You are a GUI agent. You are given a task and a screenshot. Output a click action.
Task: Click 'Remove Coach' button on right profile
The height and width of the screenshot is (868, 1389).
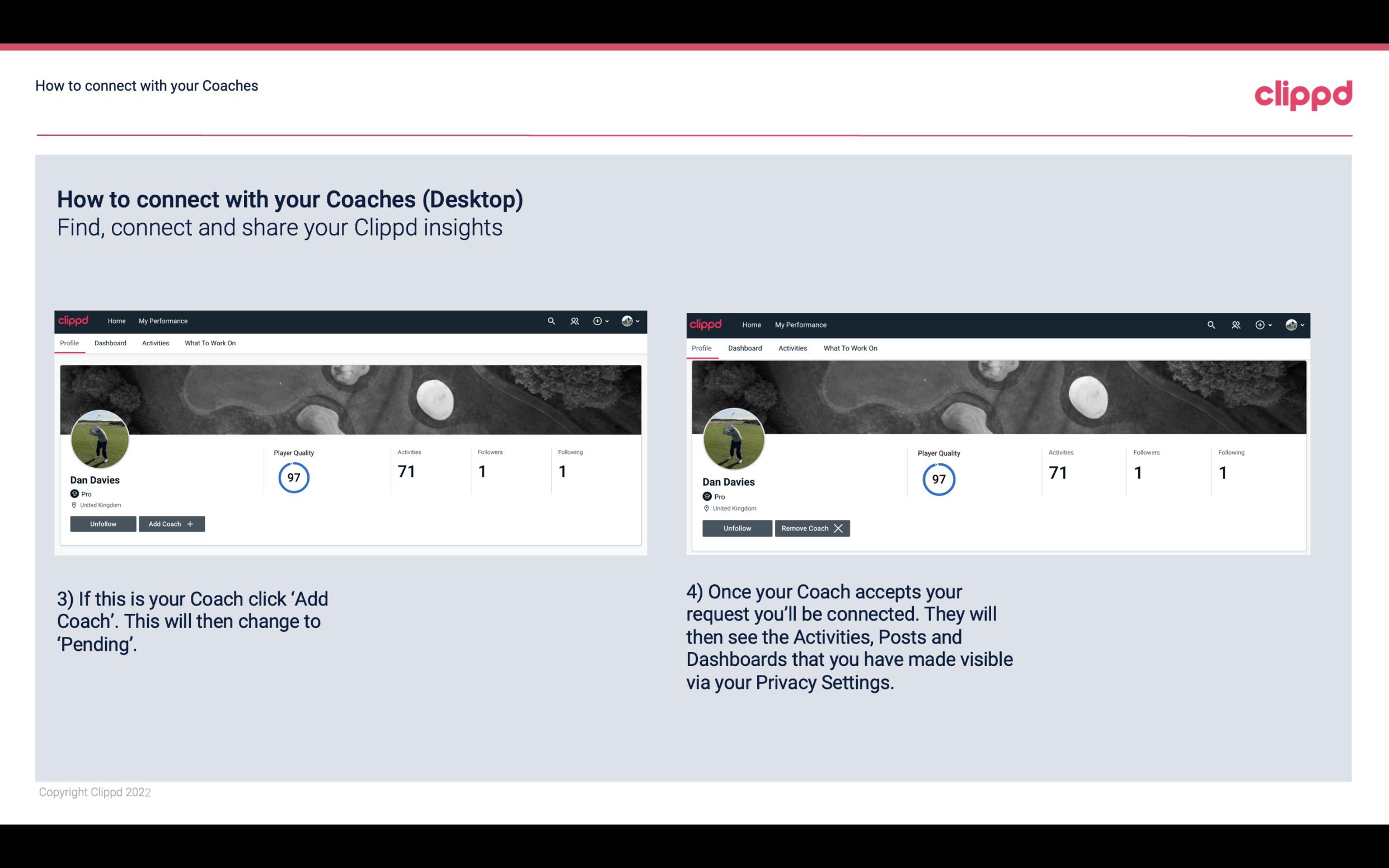811,528
